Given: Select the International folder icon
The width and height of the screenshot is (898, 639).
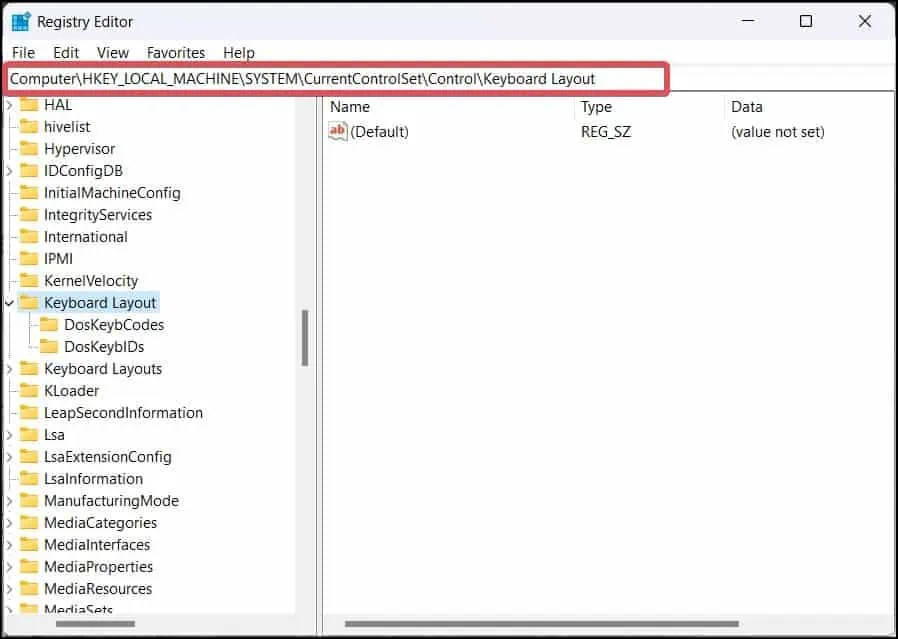Looking at the screenshot, I should (x=29, y=236).
